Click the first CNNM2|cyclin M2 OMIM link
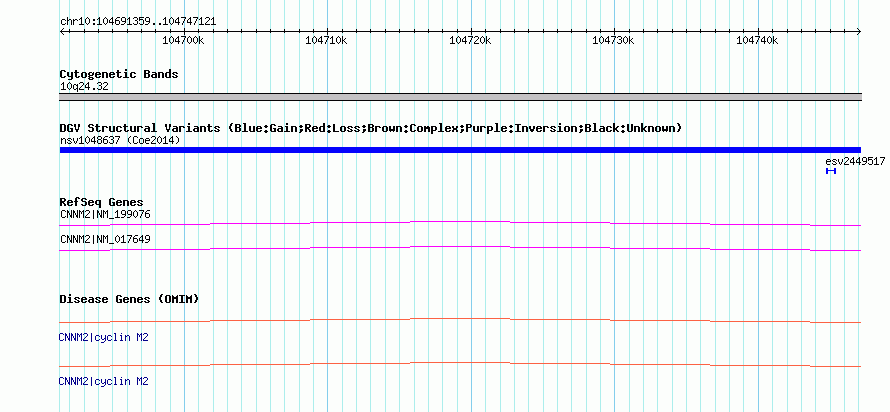890x412 pixels. pos(103,338)
